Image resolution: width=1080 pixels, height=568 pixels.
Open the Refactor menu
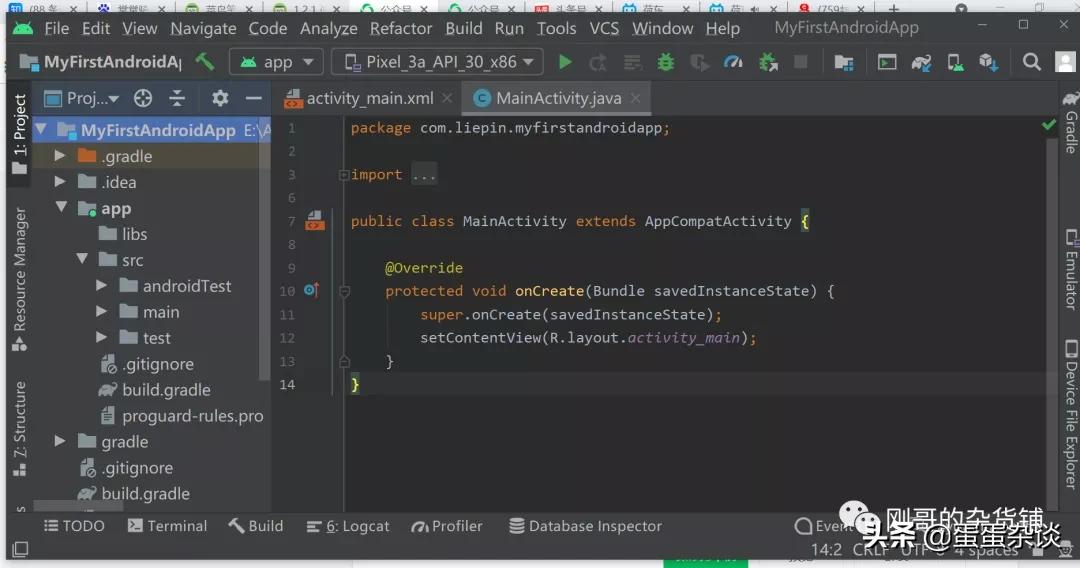(x=400, y=28)
